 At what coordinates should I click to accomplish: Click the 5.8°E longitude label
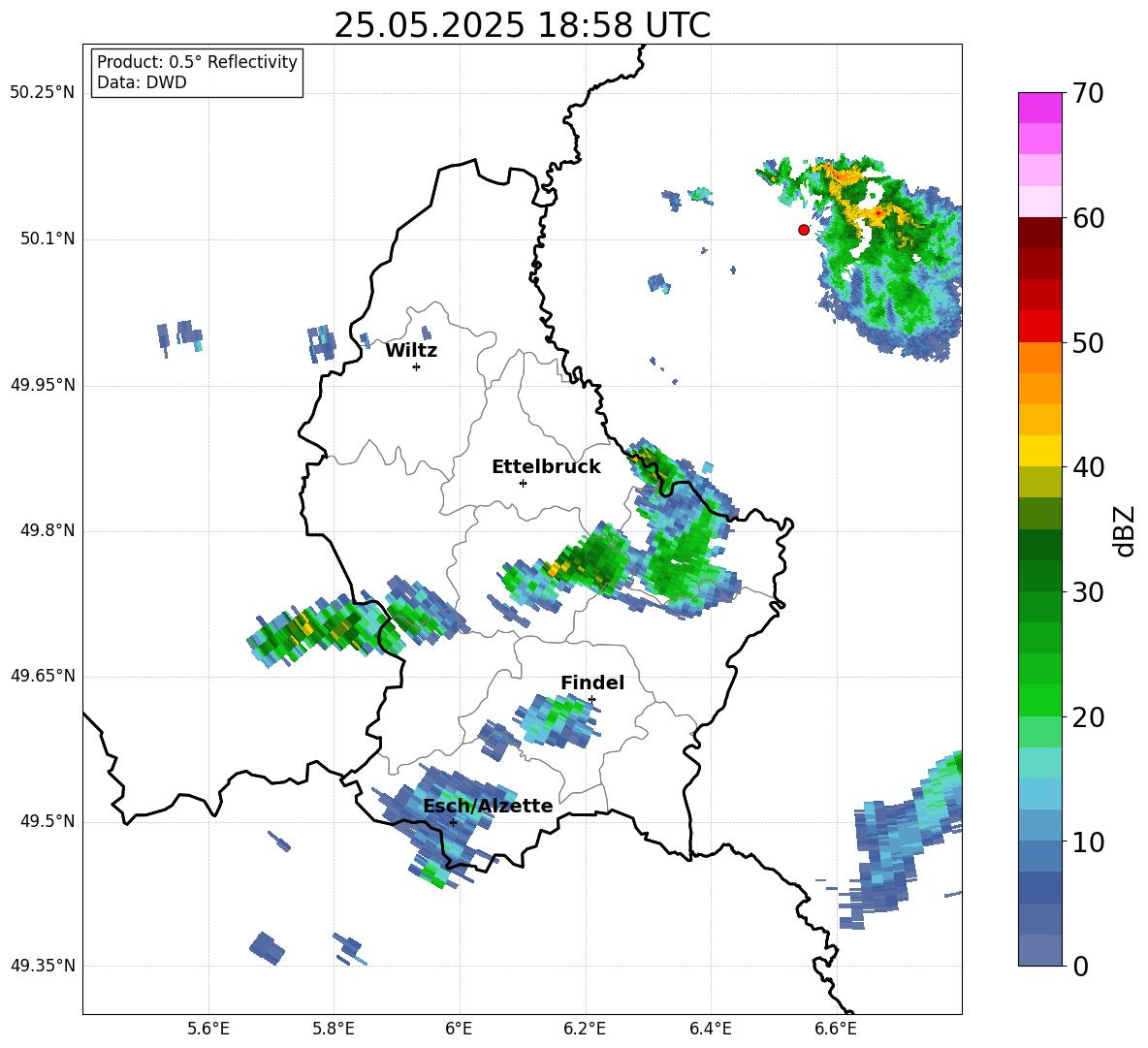tap(334, 1029)
